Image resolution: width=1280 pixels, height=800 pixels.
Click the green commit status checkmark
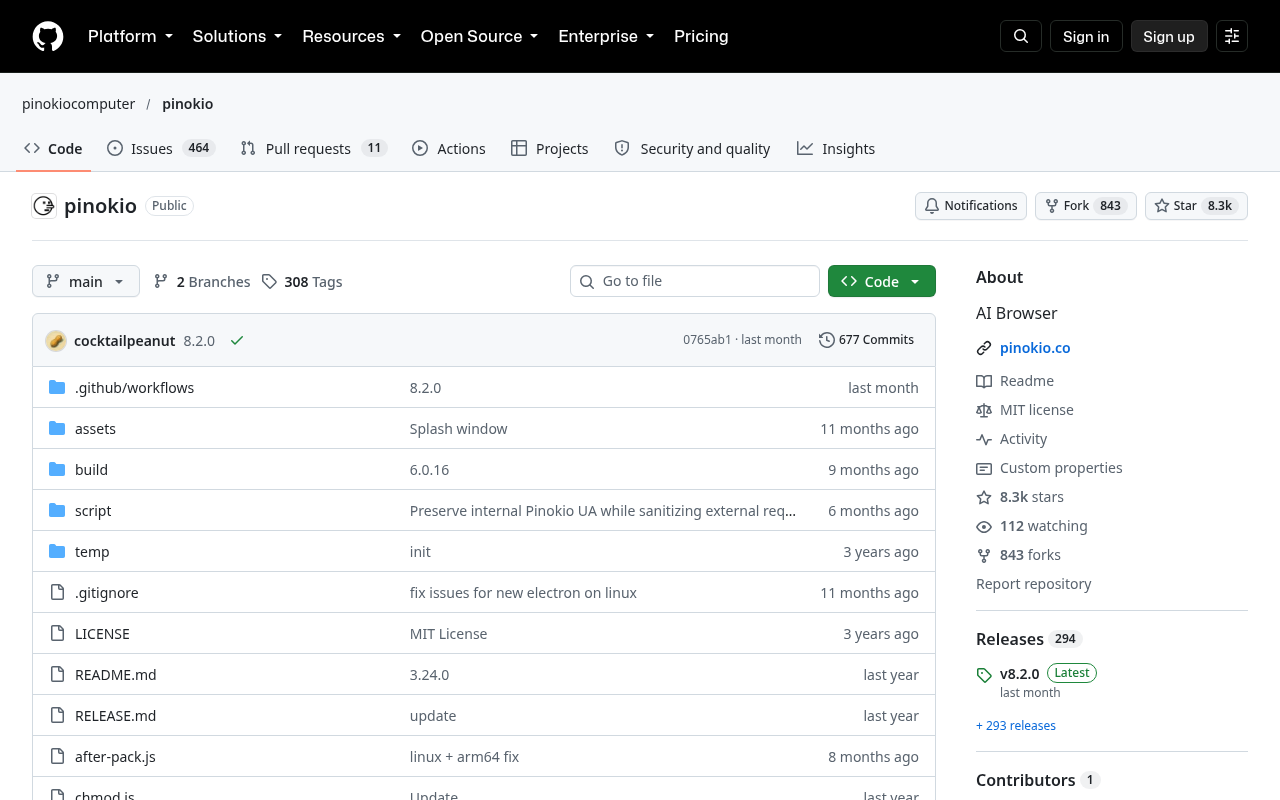coord(237,340)
